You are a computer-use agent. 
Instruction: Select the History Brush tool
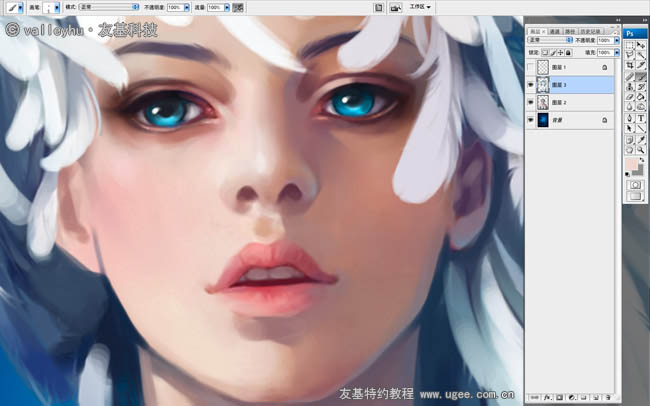pos(640,87)
